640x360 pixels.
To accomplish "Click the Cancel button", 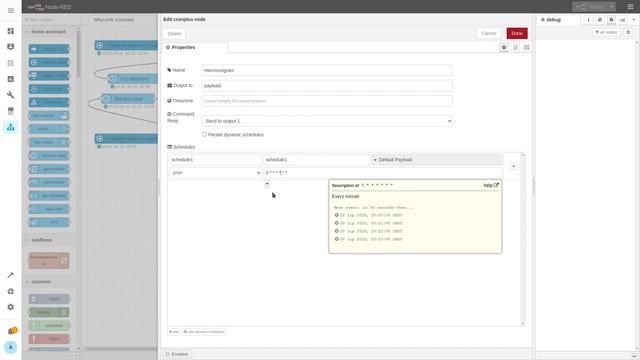I will [x=489, y=33].
